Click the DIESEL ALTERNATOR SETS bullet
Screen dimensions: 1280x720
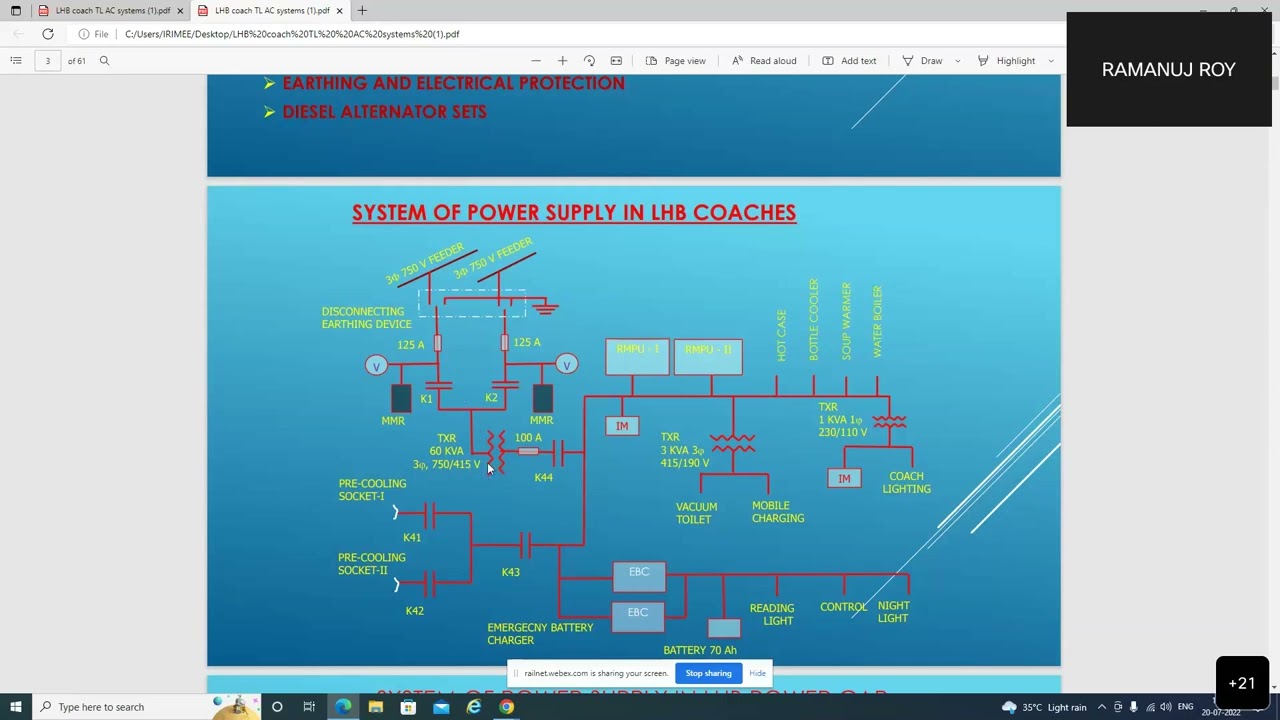[x=384, y=112]
